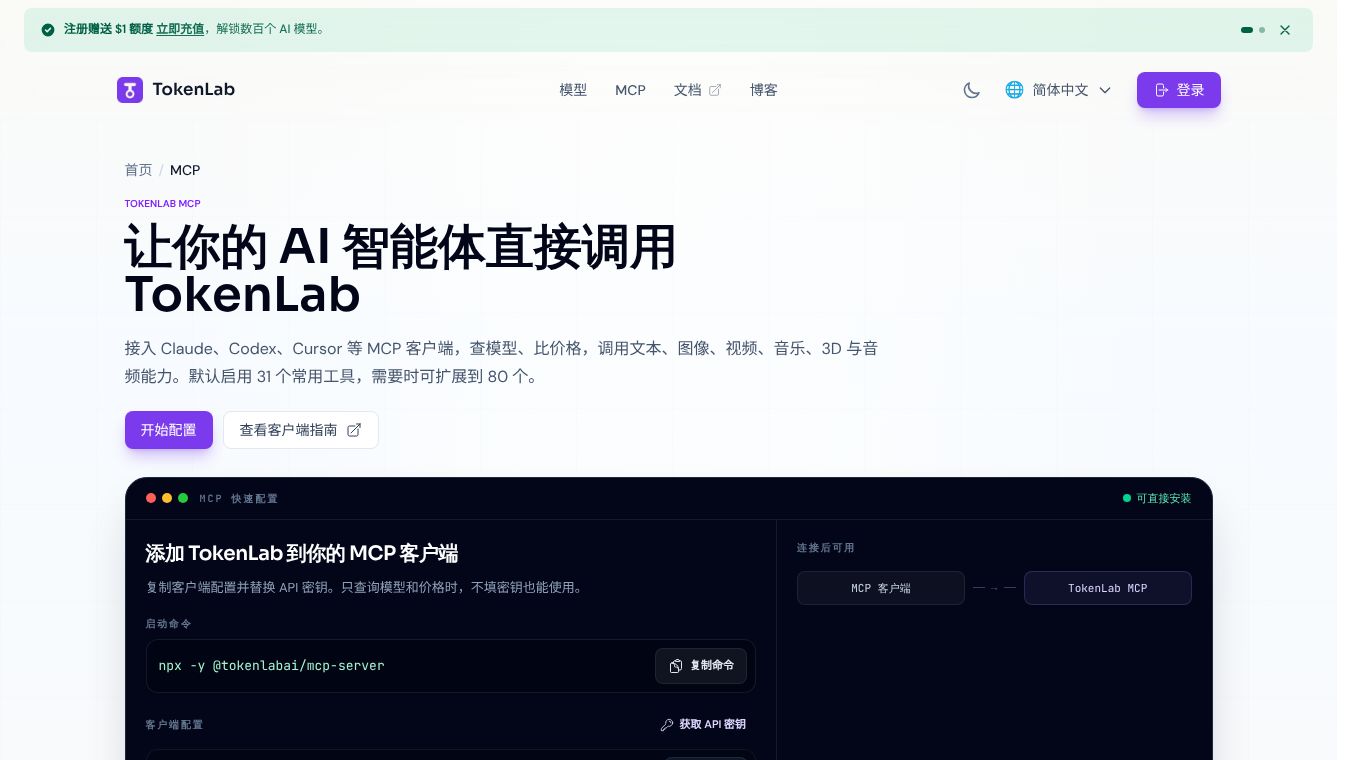The width and height of the screenshot is (1352, 760).
Task: Select the first banner pagination dot
Action: 1247,30
